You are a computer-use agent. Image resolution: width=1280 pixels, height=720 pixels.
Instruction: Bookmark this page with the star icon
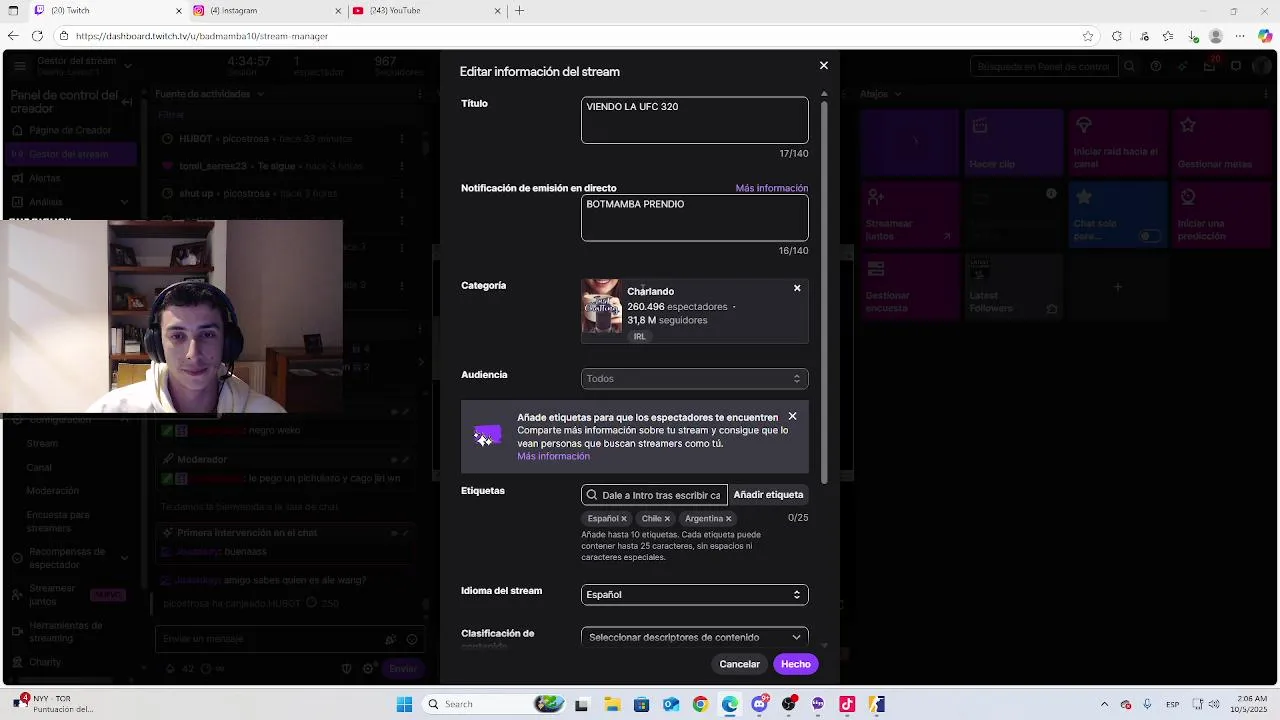coord(1088,36)
